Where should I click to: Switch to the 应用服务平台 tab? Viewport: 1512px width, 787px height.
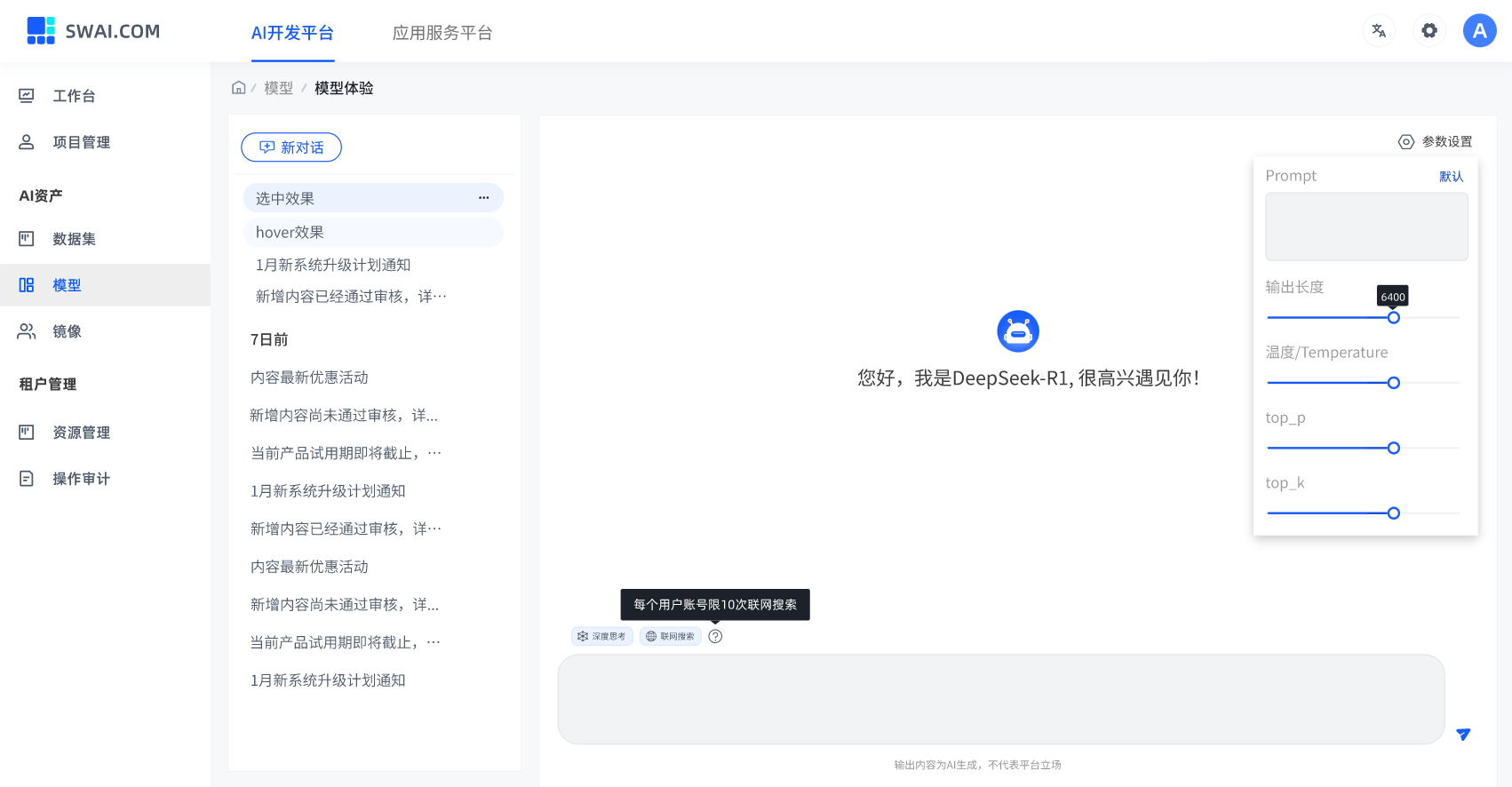click(x=442, y=33)
